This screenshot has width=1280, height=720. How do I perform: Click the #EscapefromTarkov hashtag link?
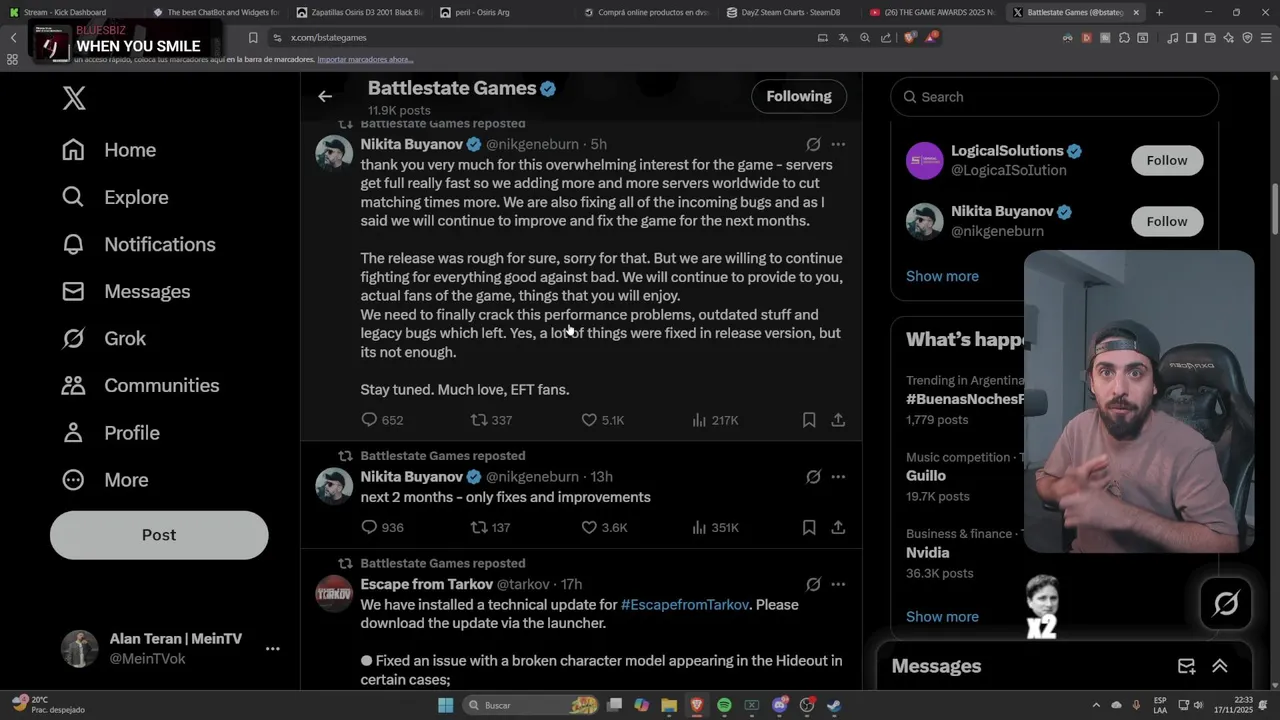pos(685,604)
